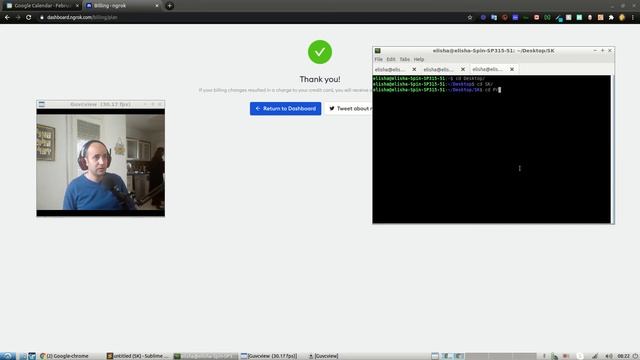640x360 pixels.
Task: Click the volume icon in system tray
Action: click(609, 356)
